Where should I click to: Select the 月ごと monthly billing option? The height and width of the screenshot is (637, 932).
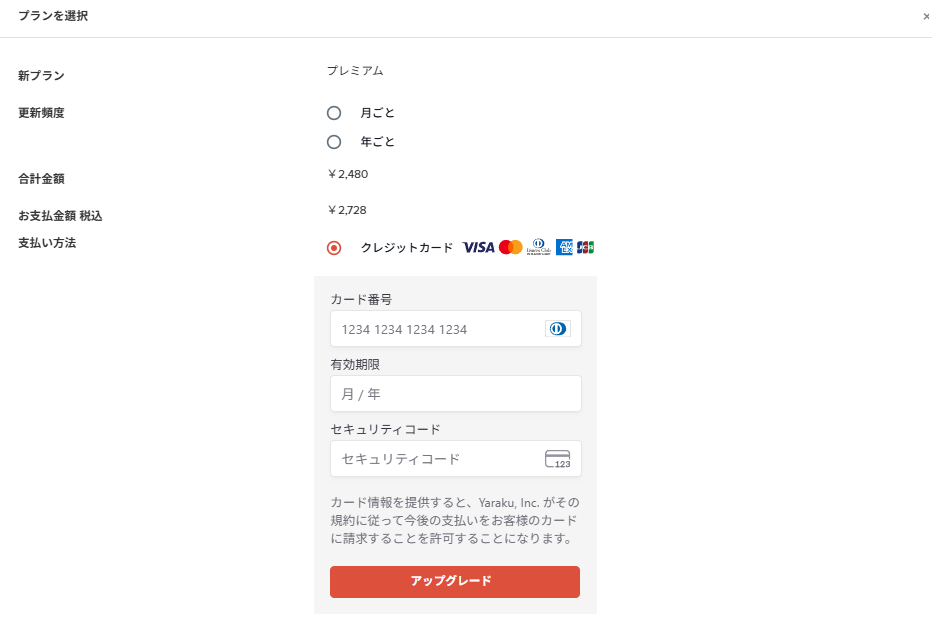(x=334, y=113)
